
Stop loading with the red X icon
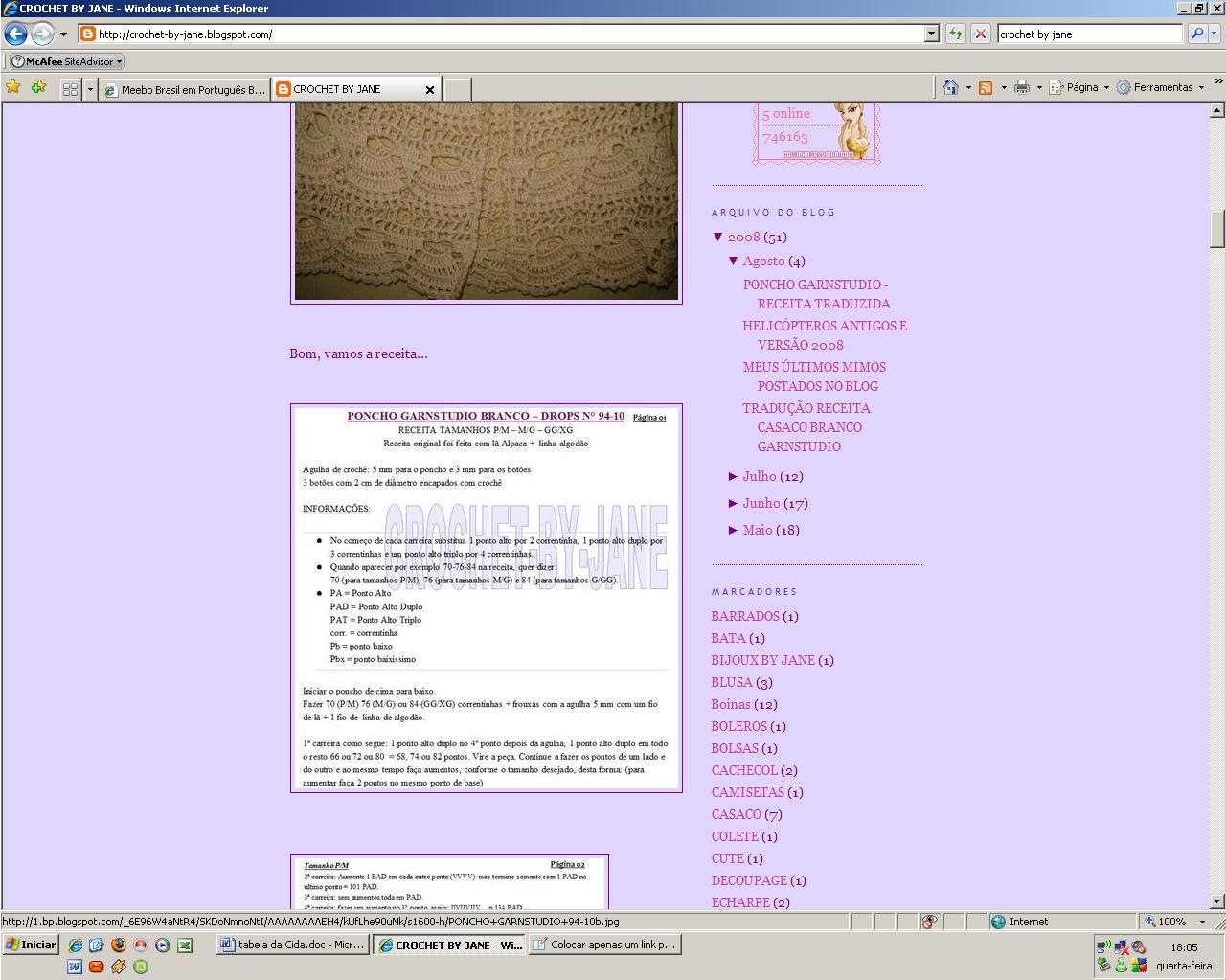(980, 34)
